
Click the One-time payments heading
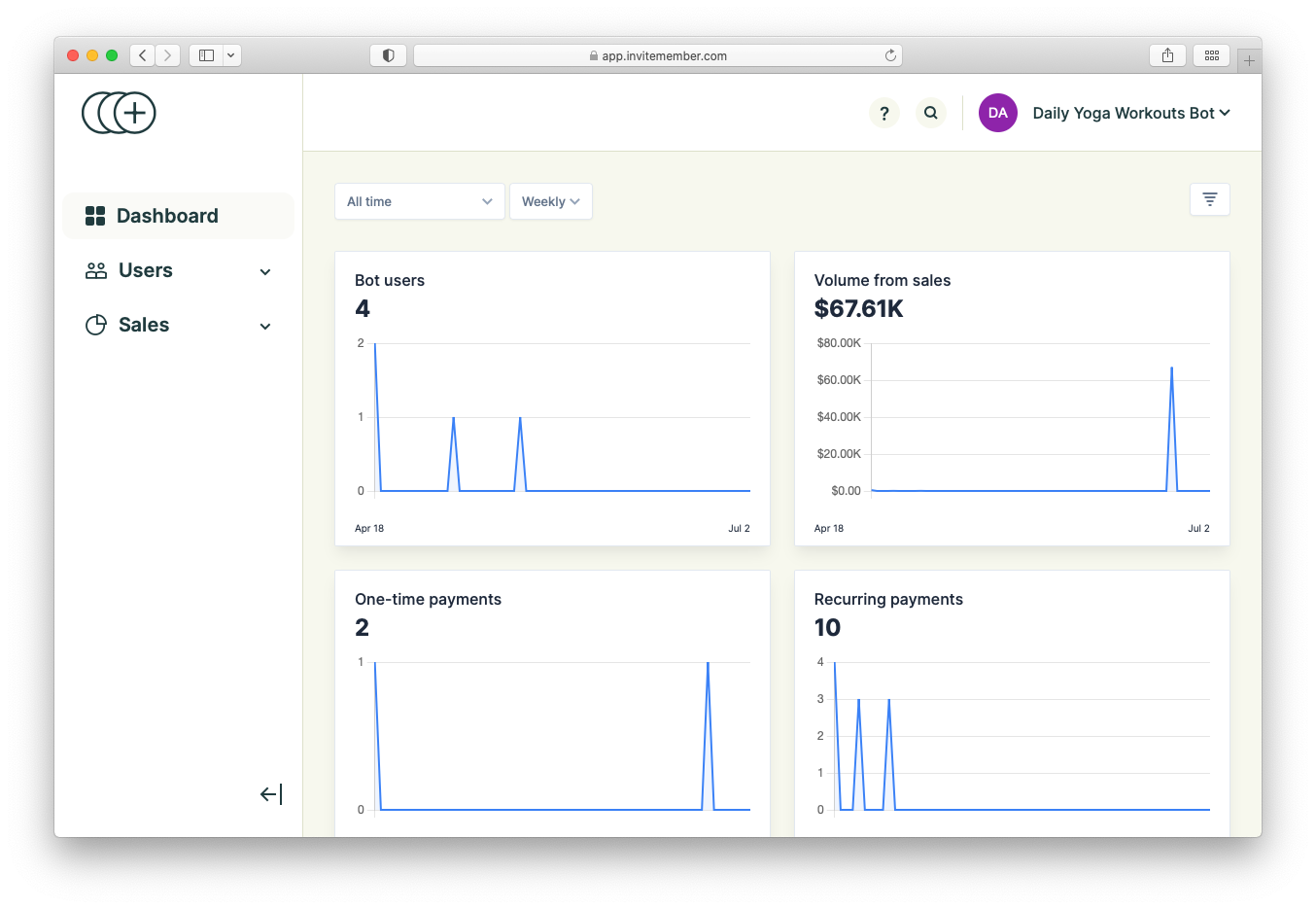pos(428,599)
